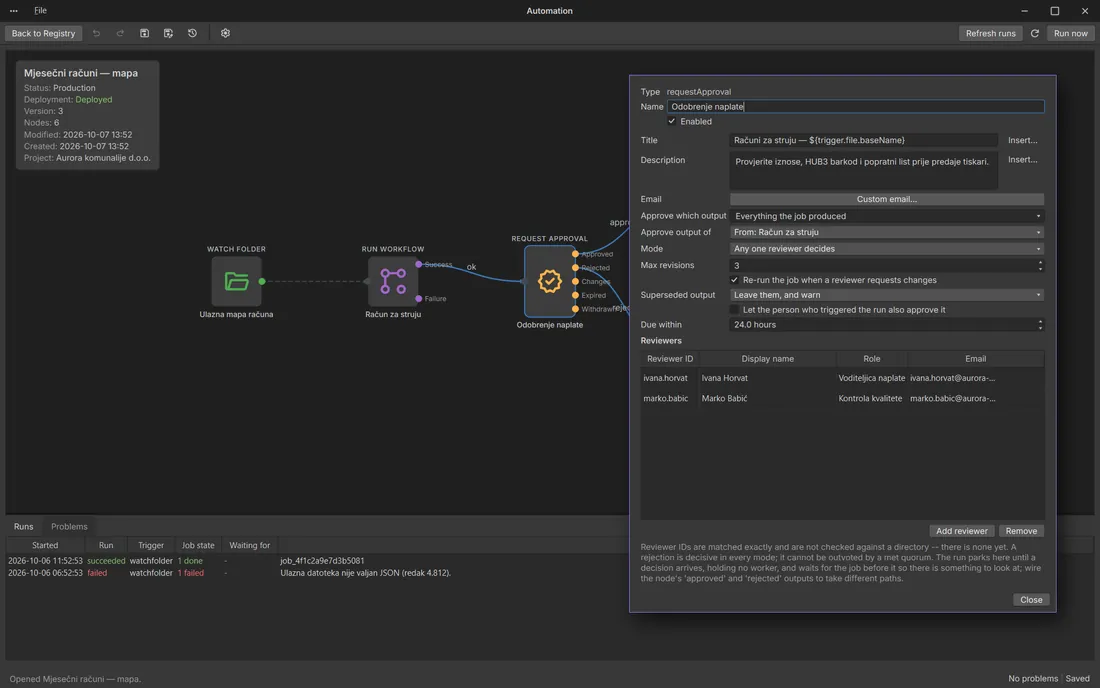Click the save-as icon in toolbar

pyautogui.click(x=168, y=33)
